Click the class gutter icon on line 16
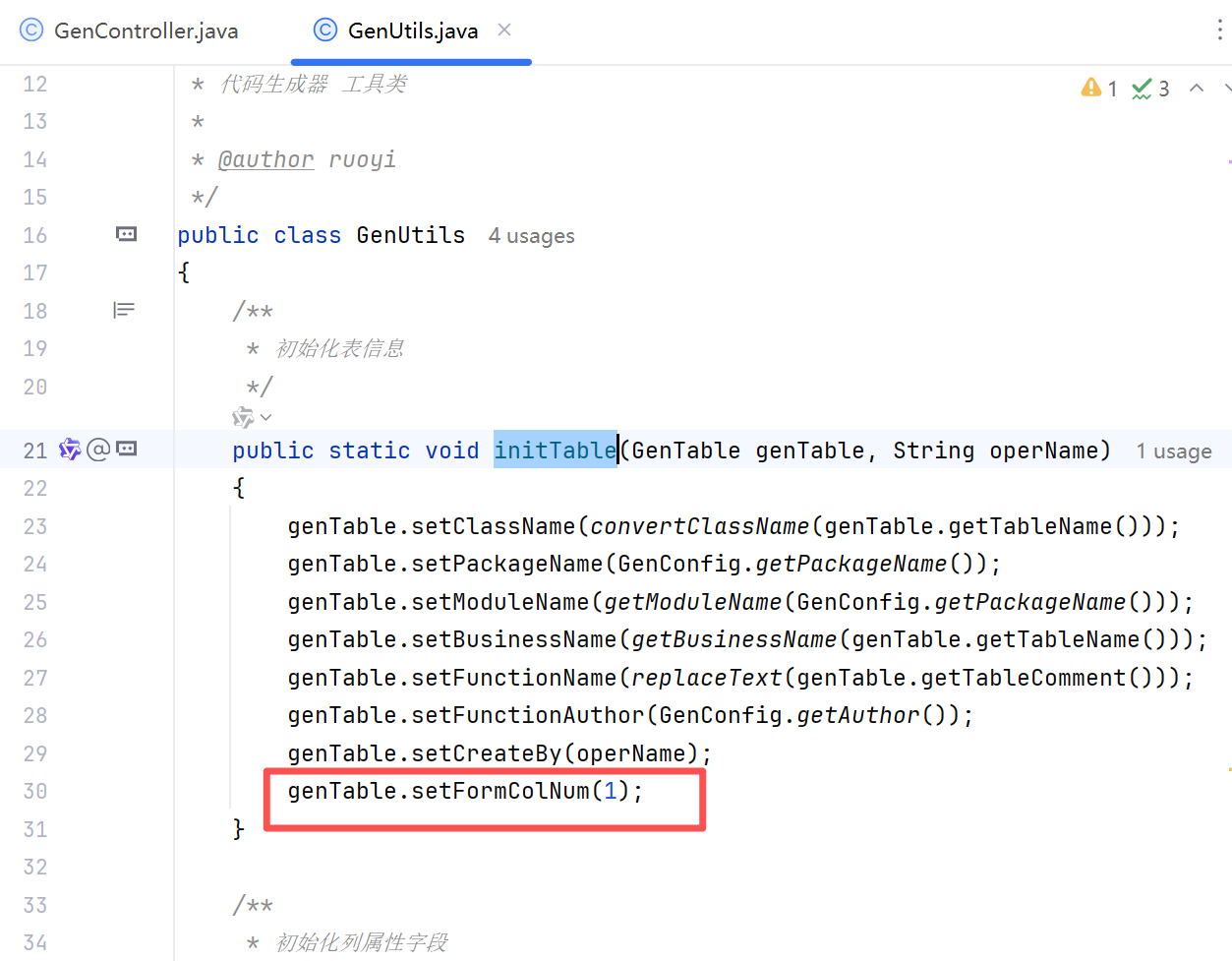The width and height of the screenshot is (1232, 961). coord(126,234)
